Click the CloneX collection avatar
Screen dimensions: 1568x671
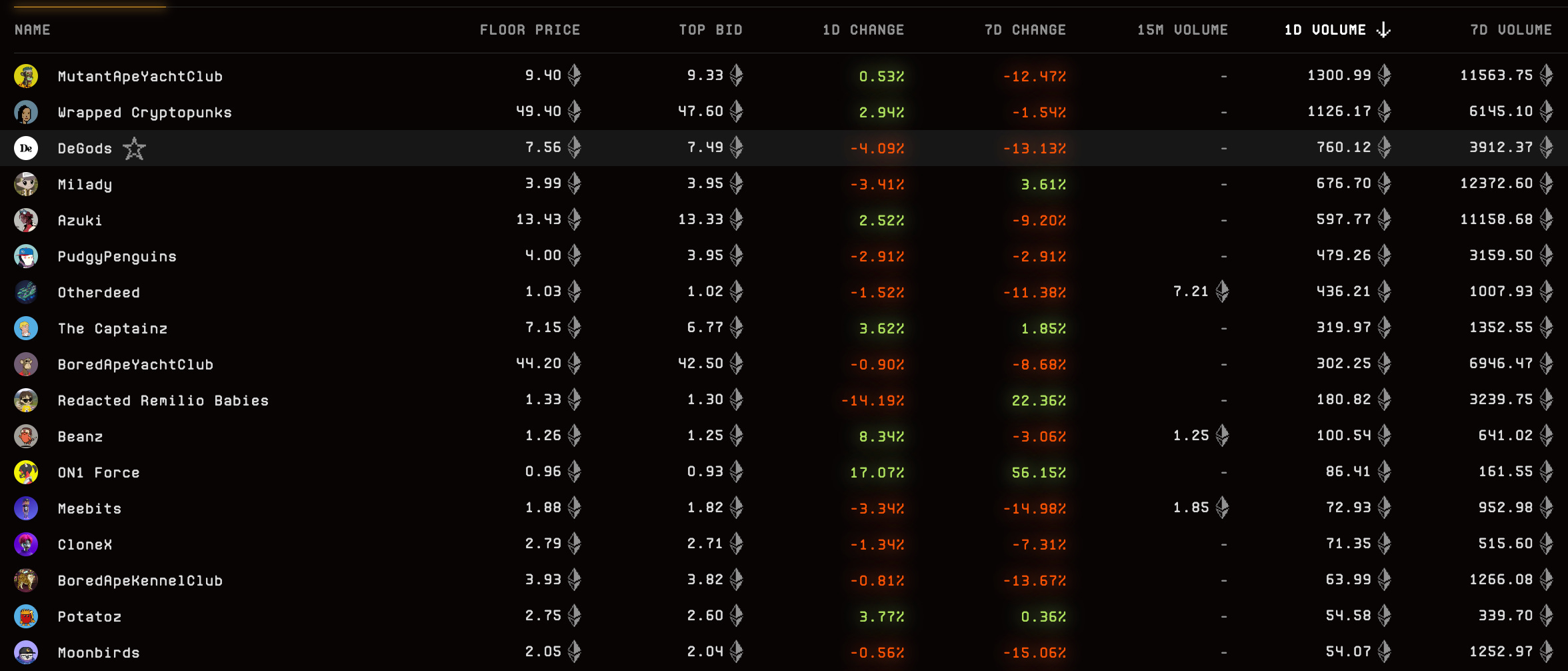(26, 544)
